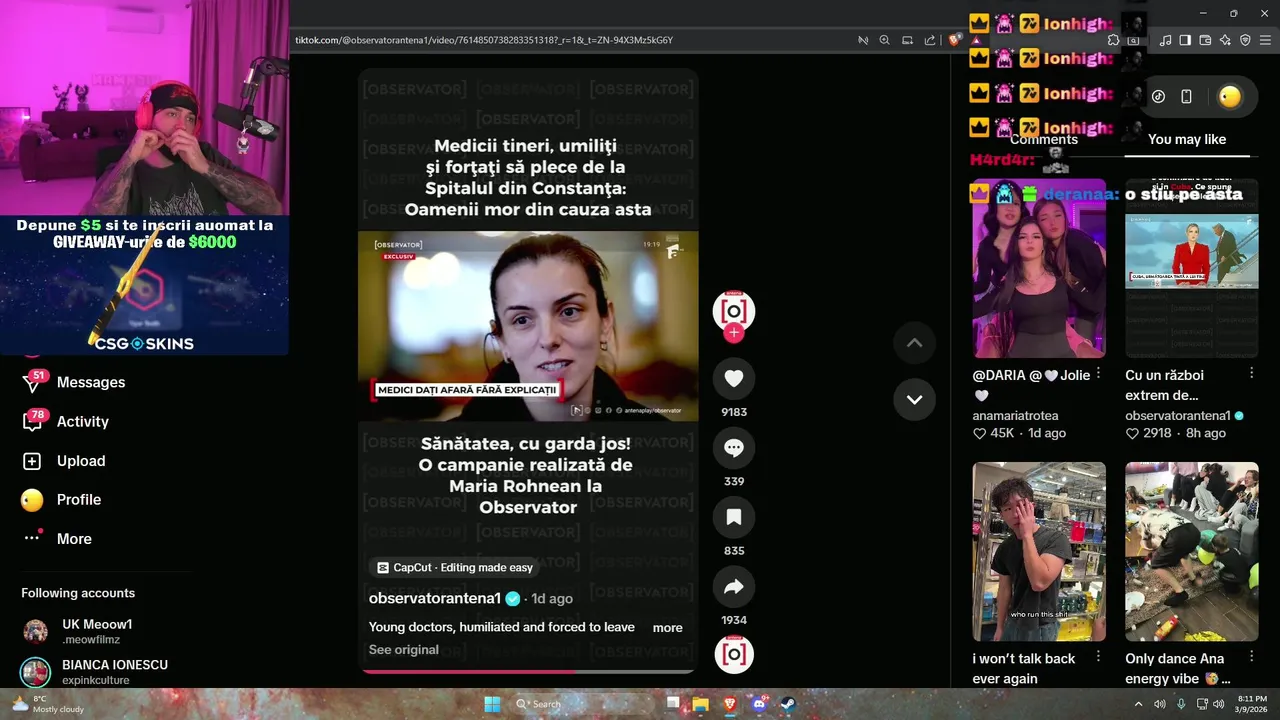Open Profile in the sidebar
This screenshot has width=1280, height=720.
coord(78,500)
